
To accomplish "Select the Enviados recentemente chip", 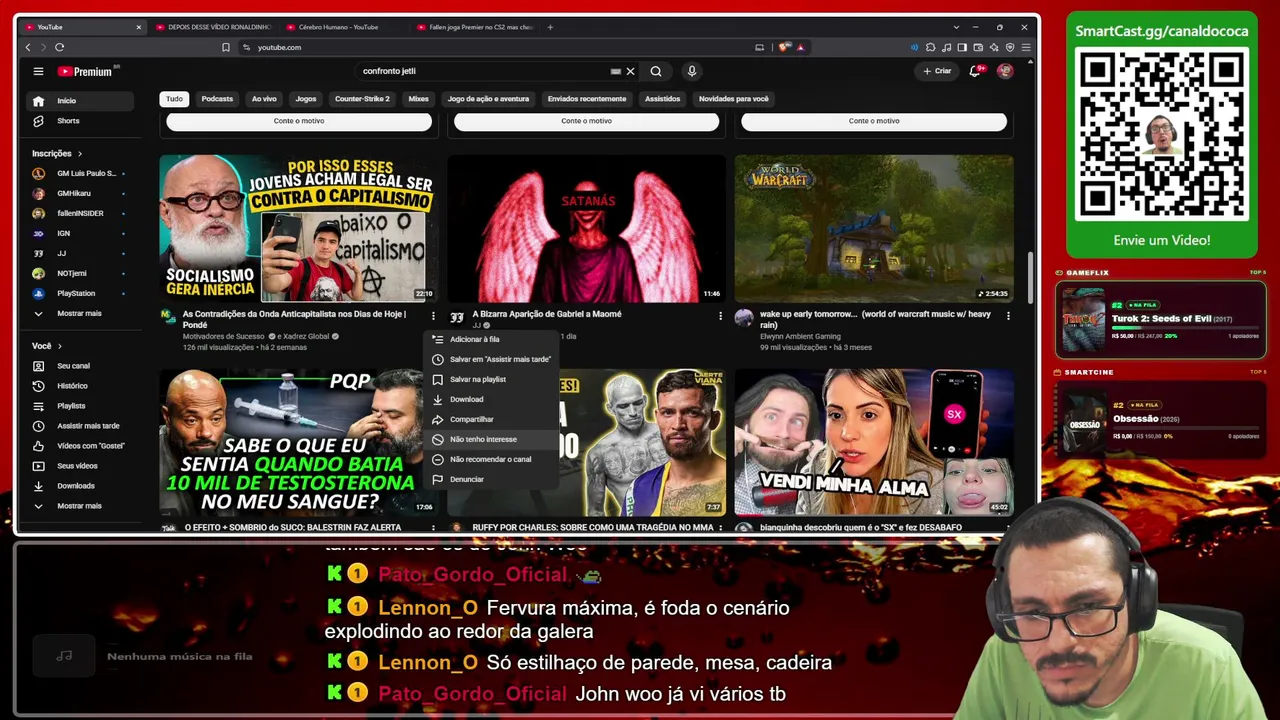I will coord(587,99).
